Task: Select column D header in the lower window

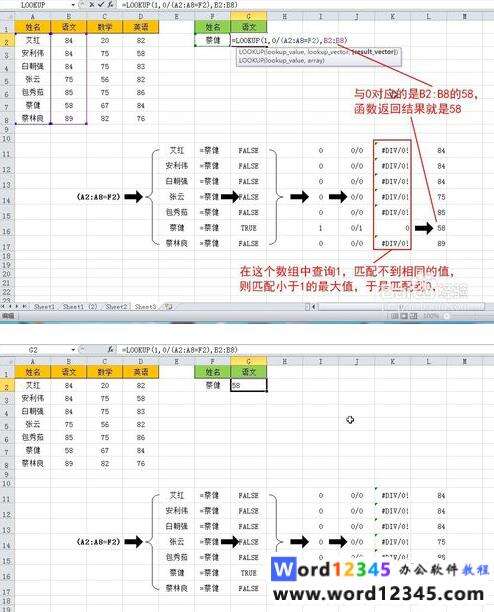Action: click(140, 362)
